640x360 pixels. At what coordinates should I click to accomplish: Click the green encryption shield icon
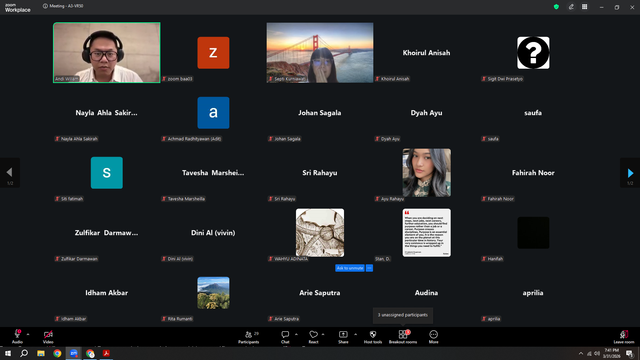point(556,7)
